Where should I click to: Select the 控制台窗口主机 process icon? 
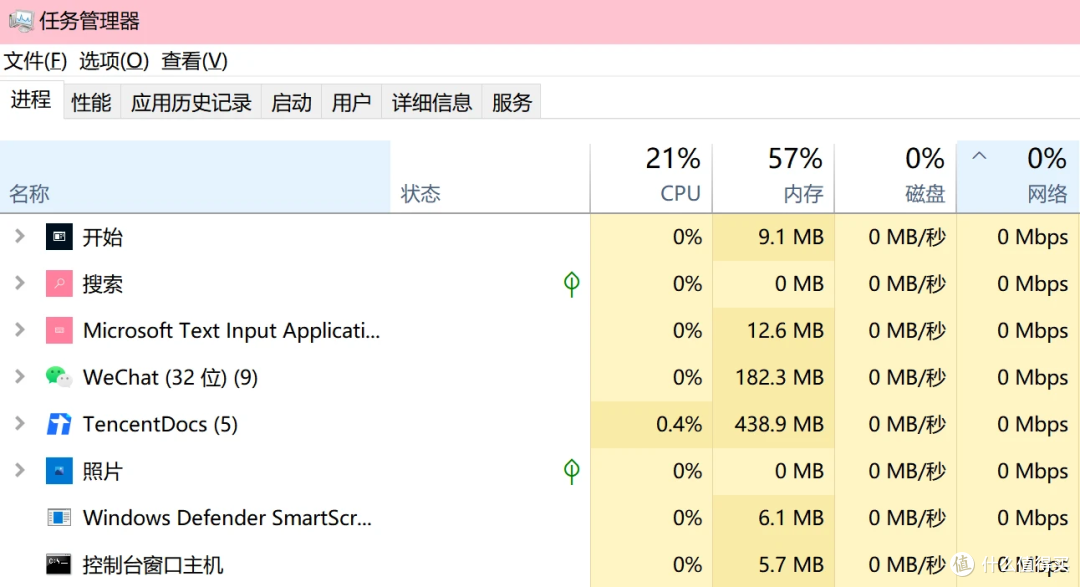tap(58, 563)
